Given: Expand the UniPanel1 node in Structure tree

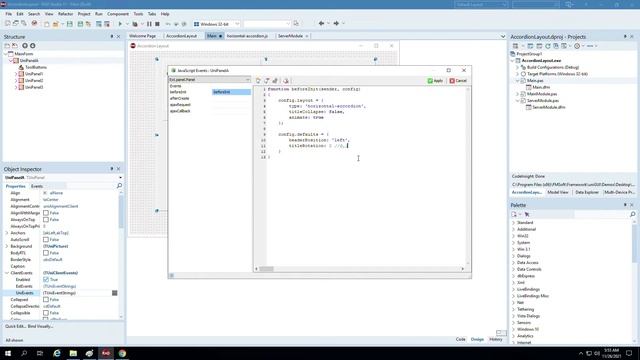Looking at the screenshot, I should [x=16, y=74].
